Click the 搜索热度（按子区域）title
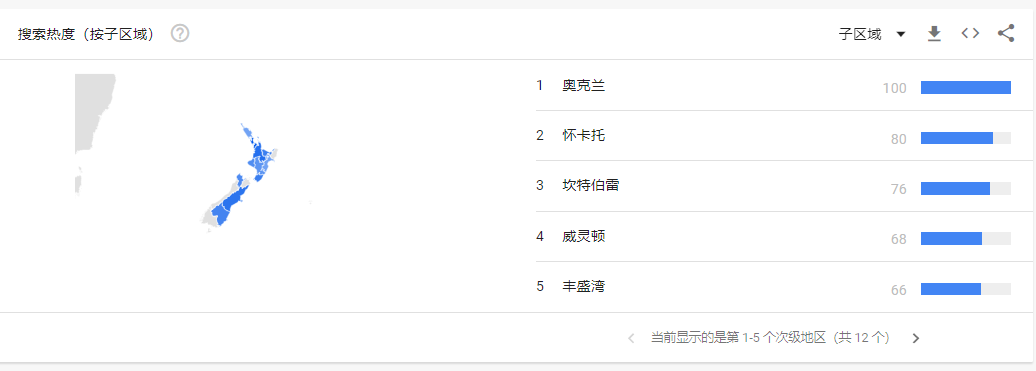 [x=87, y=34]
